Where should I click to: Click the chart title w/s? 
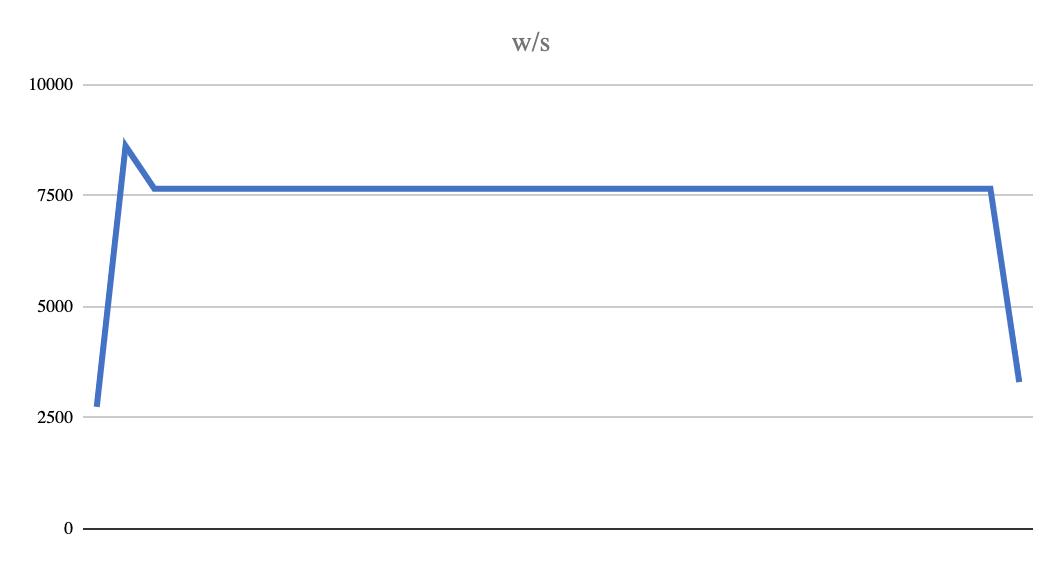point(530,43)
